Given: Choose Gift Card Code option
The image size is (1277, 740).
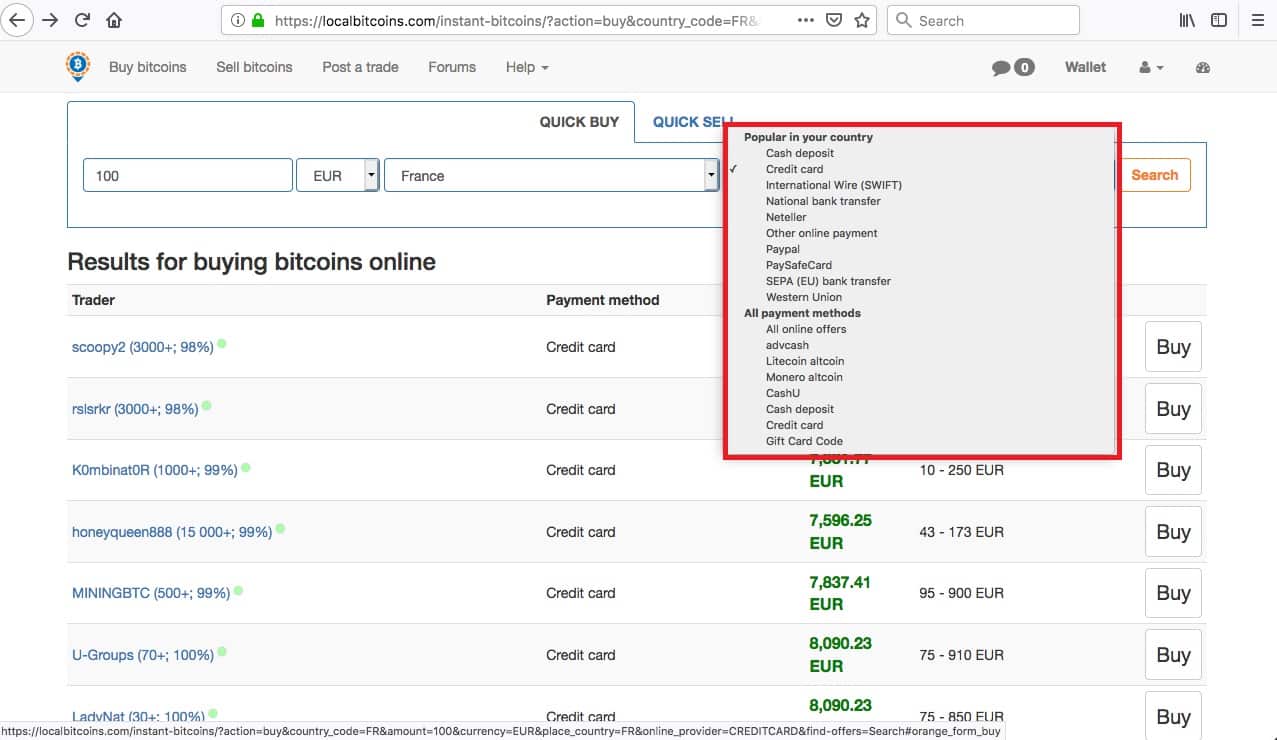Looking at the screenshot, I should tap(804, 441).
